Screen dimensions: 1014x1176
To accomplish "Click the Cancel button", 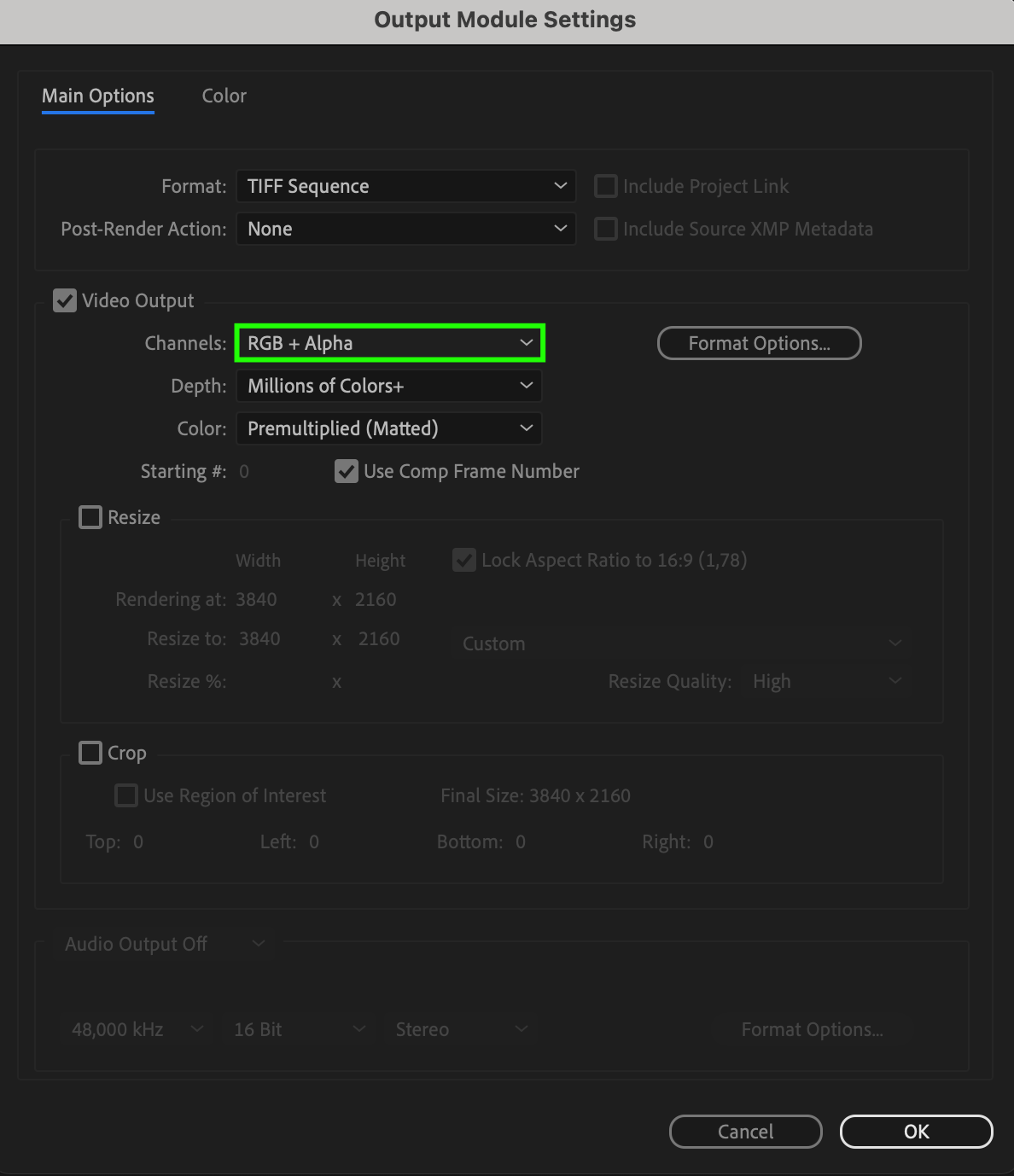I will tap(745, 1132).
